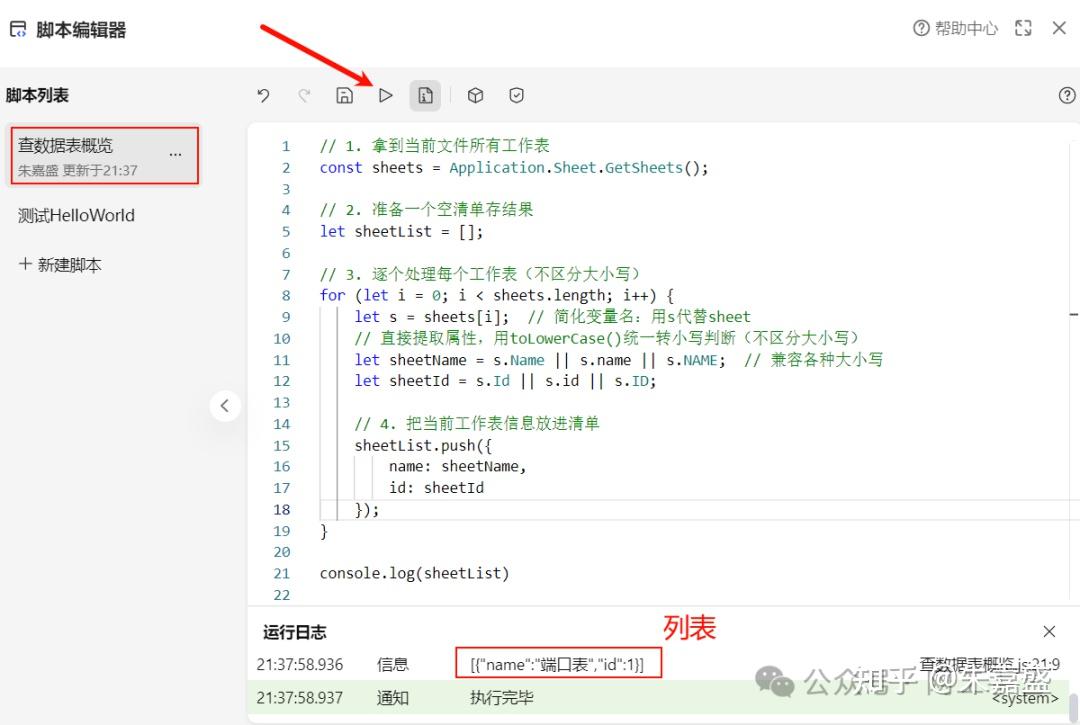Run the script with the play icon
This screenshot has width=1080, height=725.
coord(386,95)
